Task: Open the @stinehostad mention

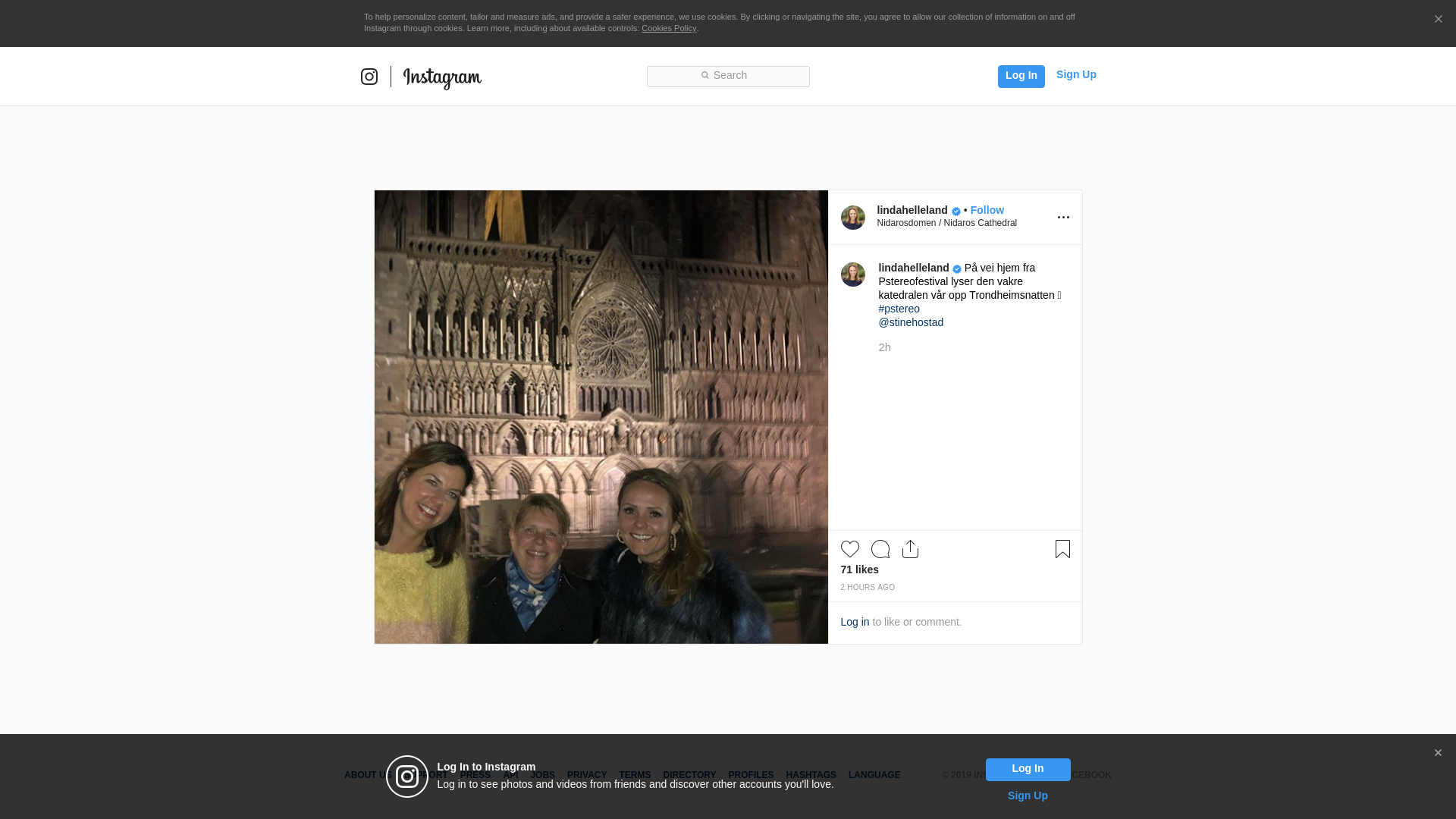Action: click(x=911, y=322)
